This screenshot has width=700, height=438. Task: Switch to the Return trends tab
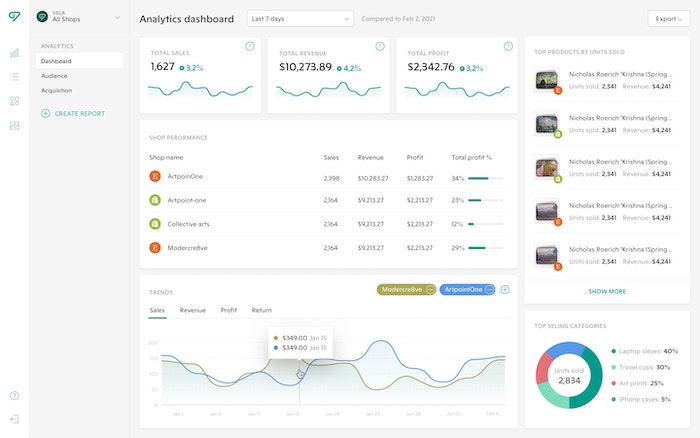262,310
